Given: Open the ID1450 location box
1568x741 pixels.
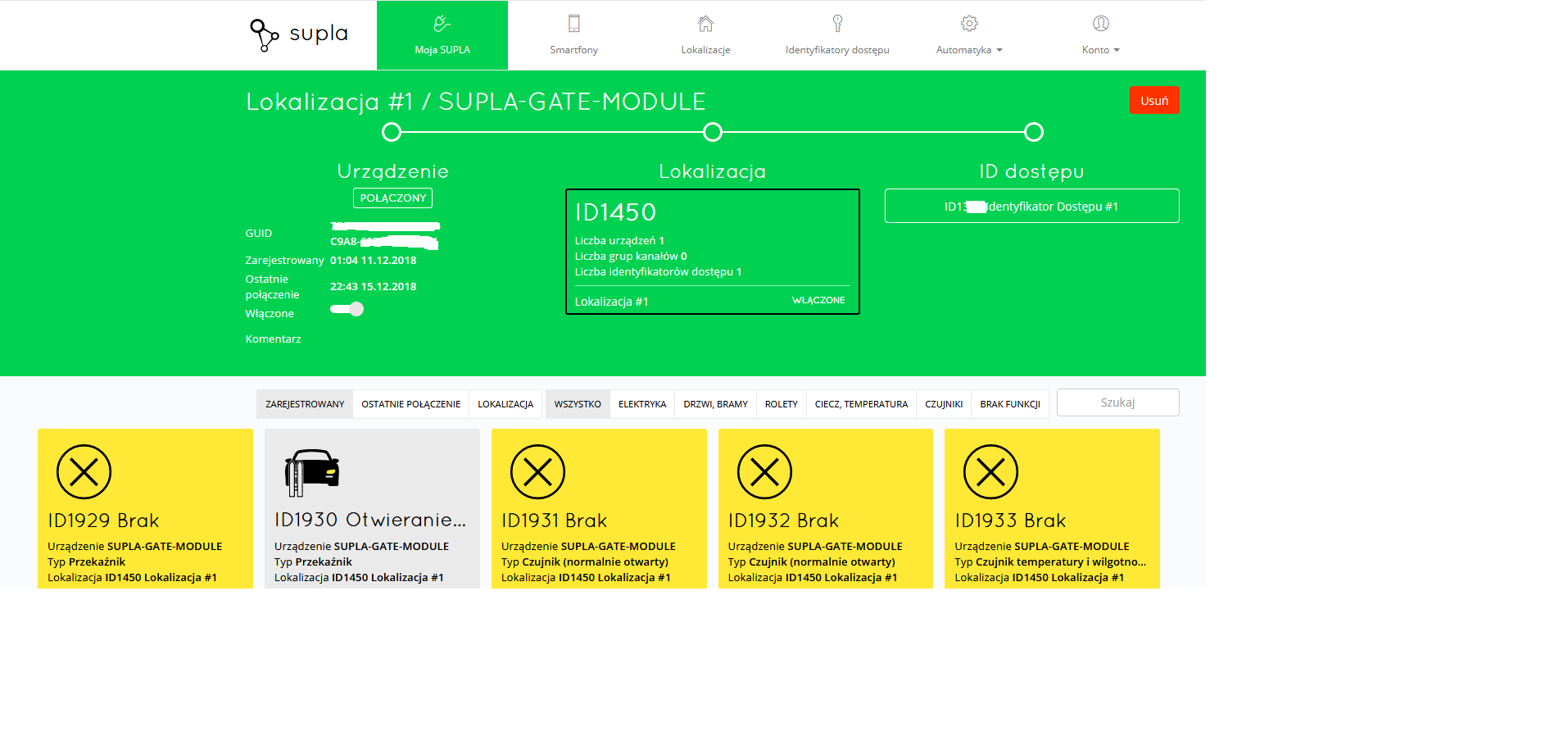Looking at the screenshot, I should click(713, 252).
